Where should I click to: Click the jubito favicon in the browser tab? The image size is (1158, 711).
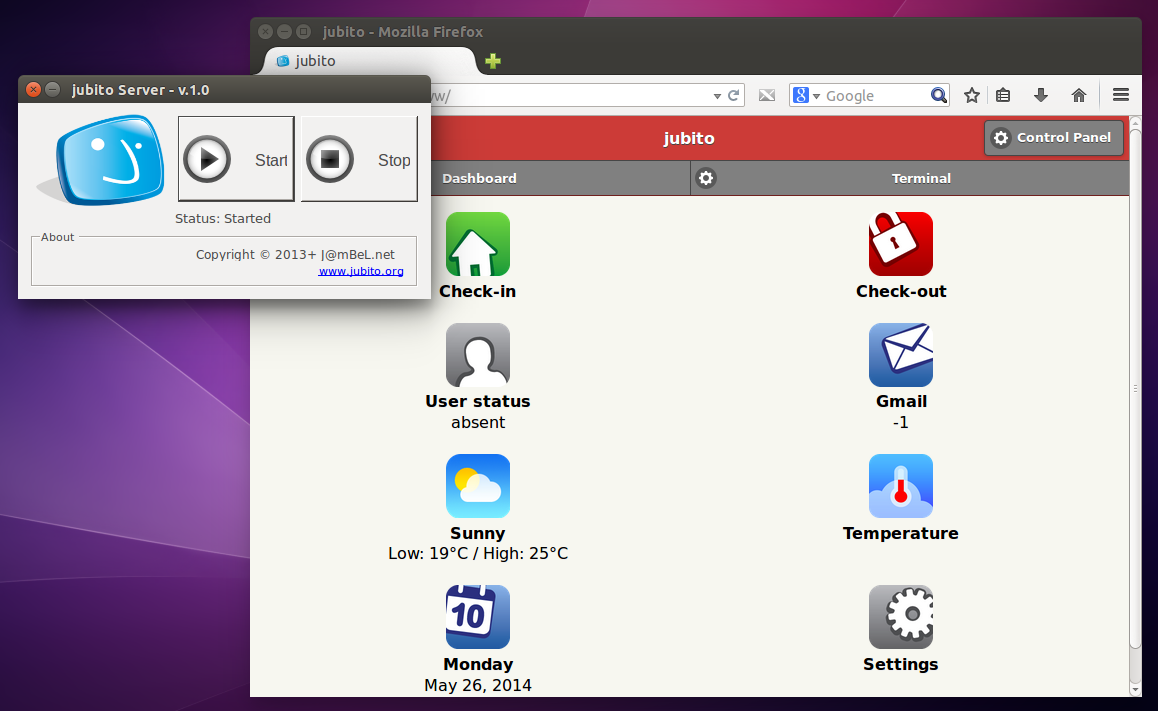pos(283,61)
